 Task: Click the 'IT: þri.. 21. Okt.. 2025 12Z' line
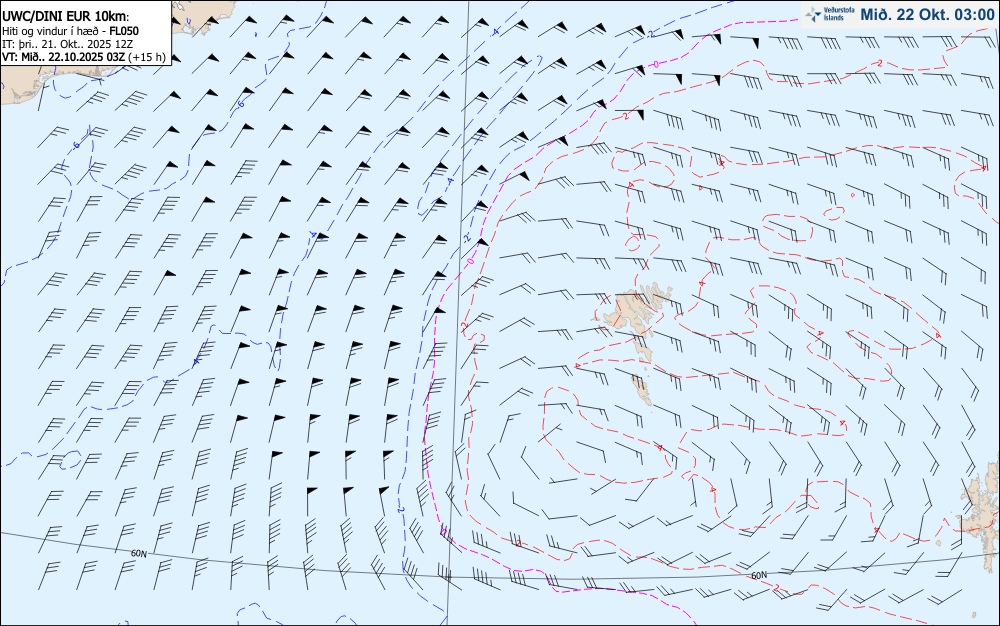click(67, 44)
